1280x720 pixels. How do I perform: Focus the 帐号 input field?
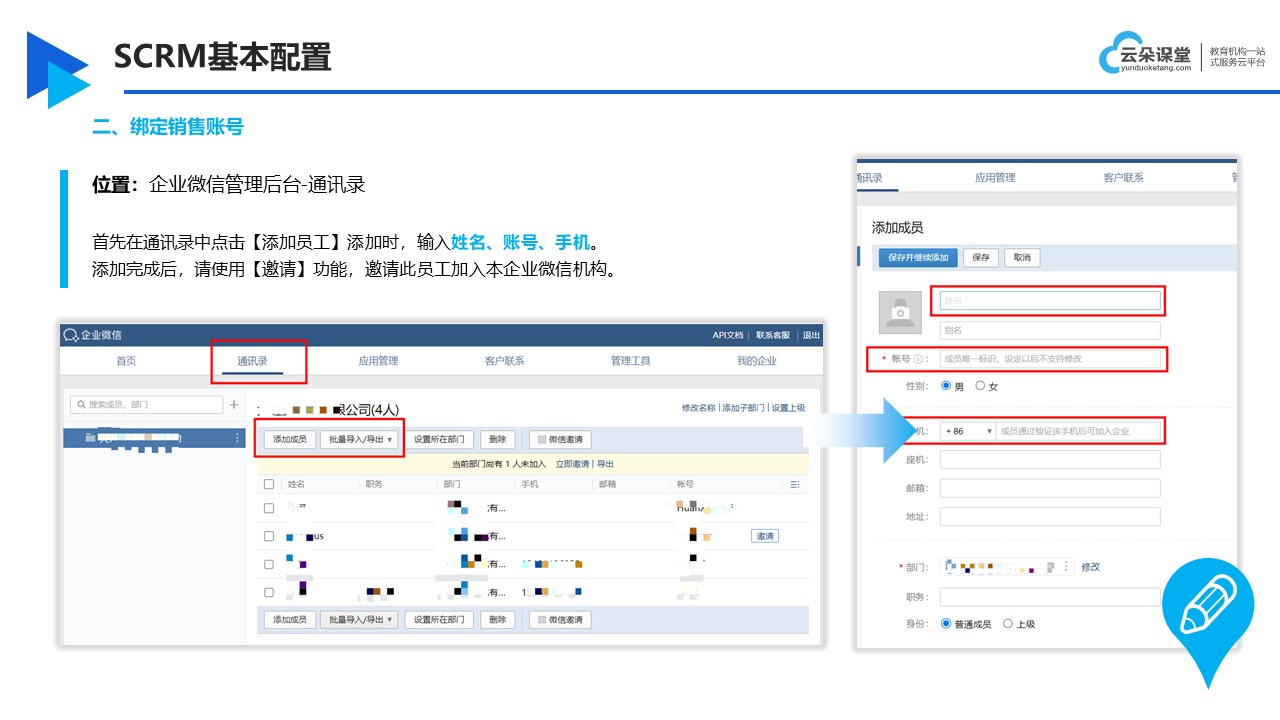(1050, 359)
